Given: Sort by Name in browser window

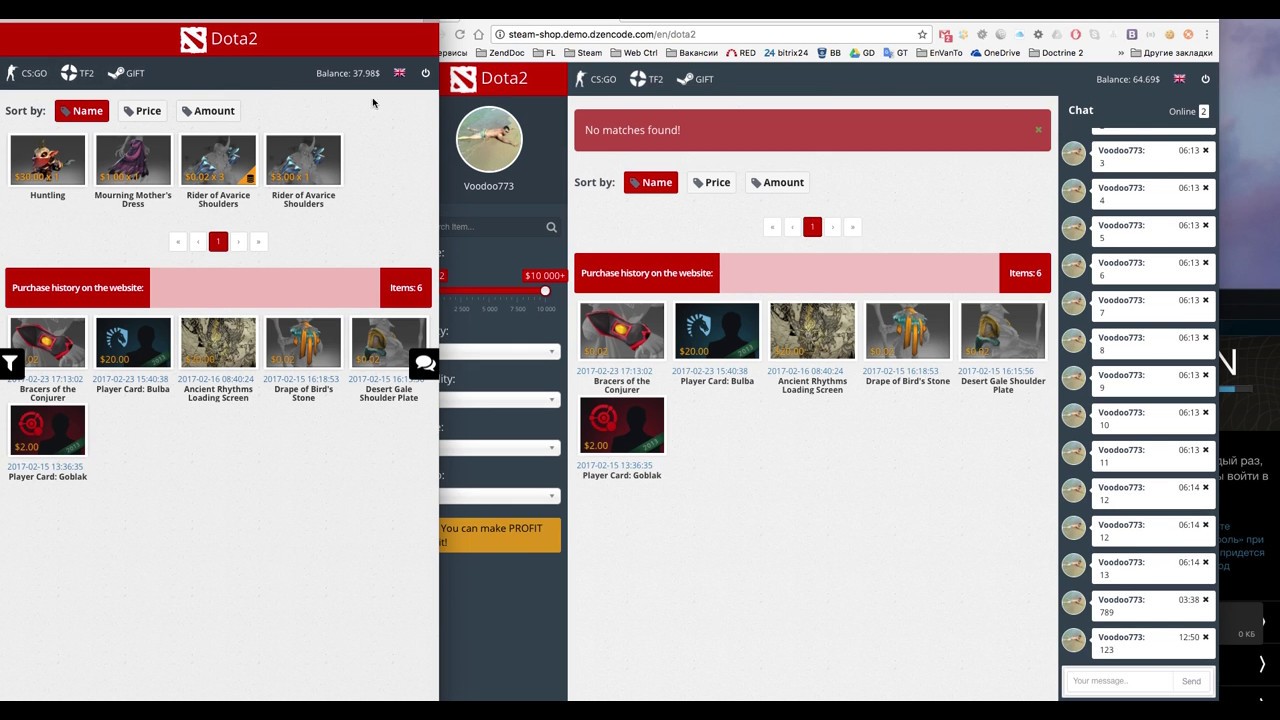Looking at the screenshot, I should click(x=650, y=182).
